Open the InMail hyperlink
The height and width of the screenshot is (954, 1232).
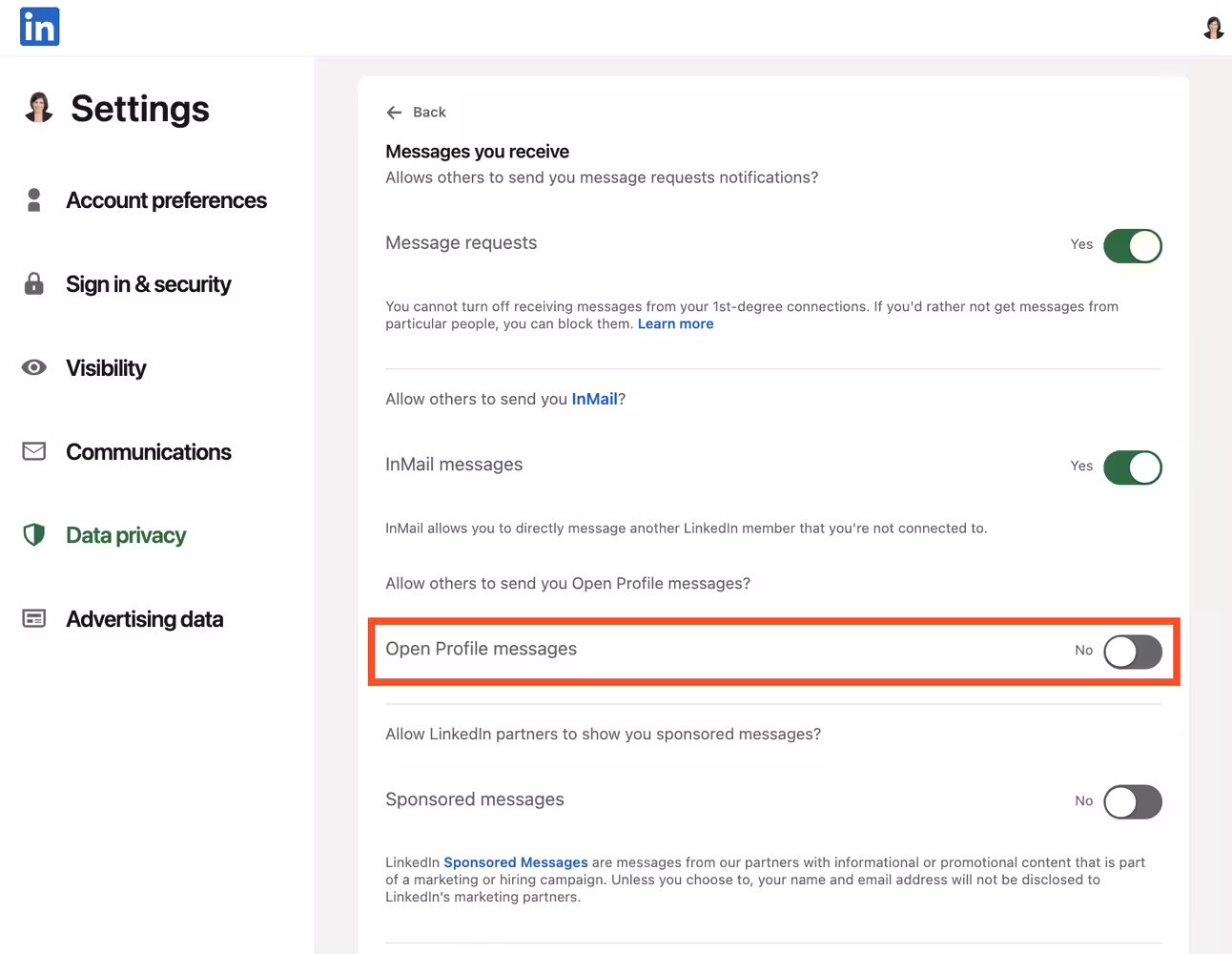594,400
